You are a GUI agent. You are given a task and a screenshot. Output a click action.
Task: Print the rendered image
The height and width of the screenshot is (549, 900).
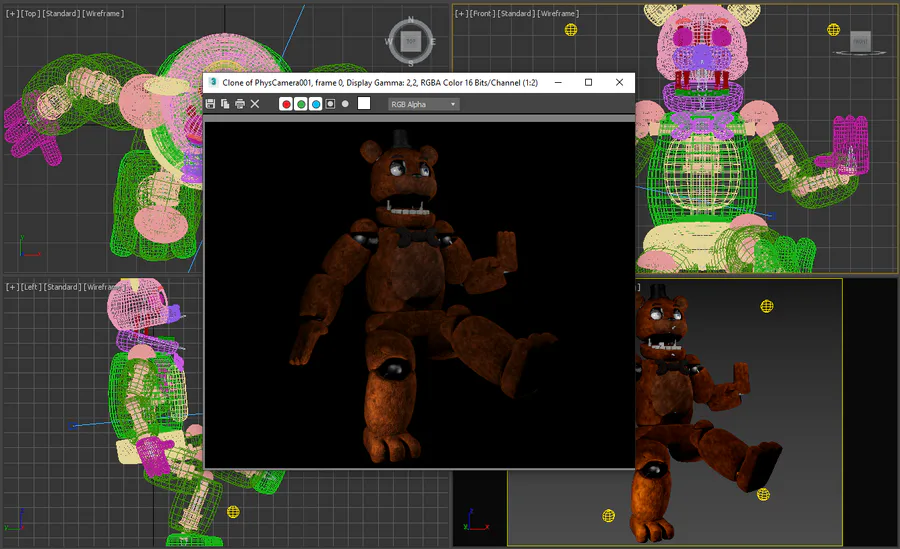pyautogui.click(x=240, y=104)
